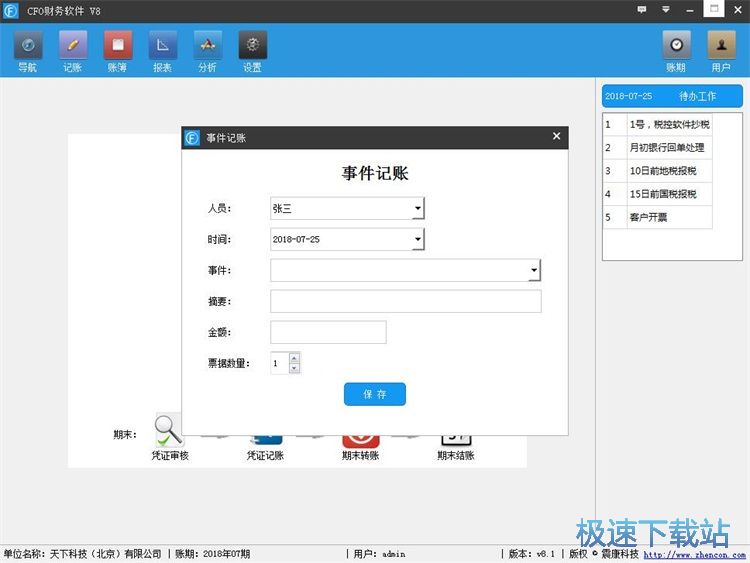Click the 票据数量 value field
The image size is (750, 563).
(x=279, y=363)
